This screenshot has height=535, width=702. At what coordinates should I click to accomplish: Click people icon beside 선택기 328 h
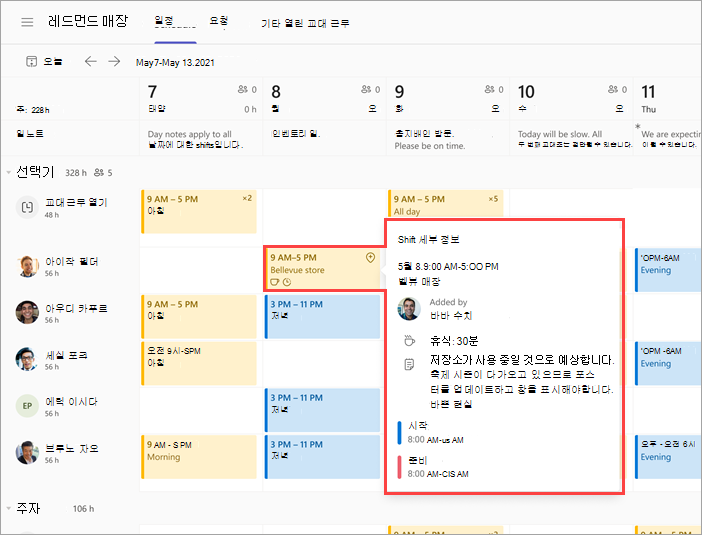(x=98, y=172)
